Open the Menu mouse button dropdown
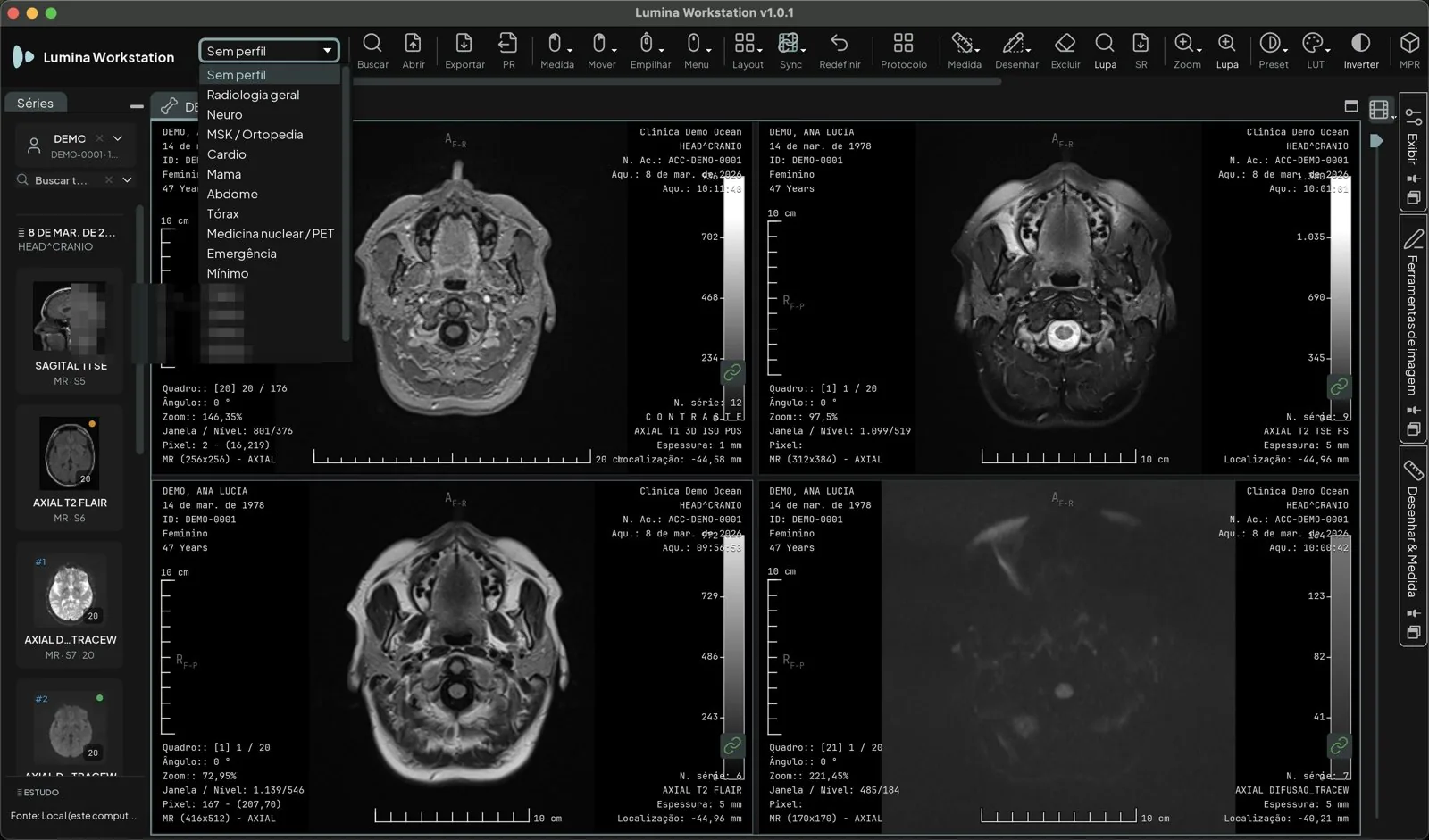 [708, 49]
